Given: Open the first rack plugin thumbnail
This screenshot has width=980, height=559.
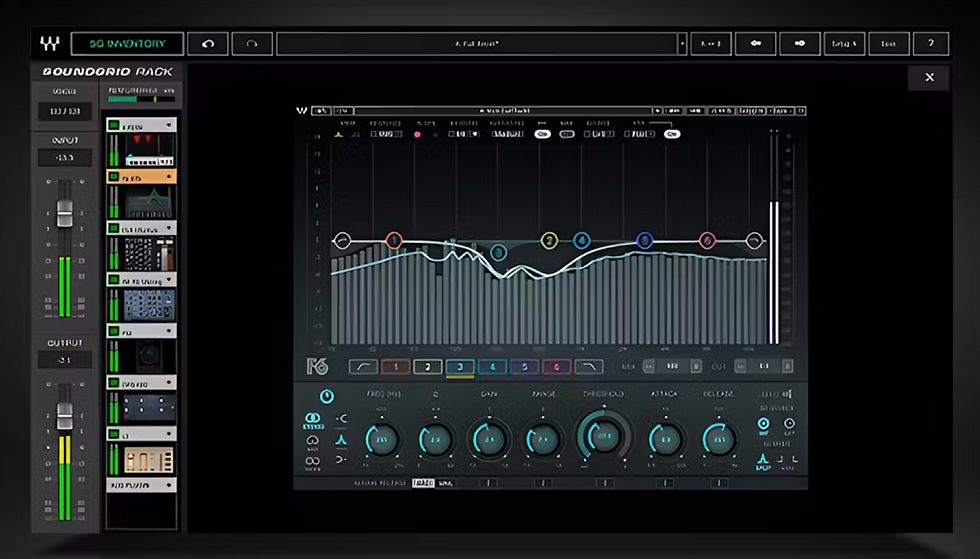Looking at the screenshot, I should click(x=149, y=150).
